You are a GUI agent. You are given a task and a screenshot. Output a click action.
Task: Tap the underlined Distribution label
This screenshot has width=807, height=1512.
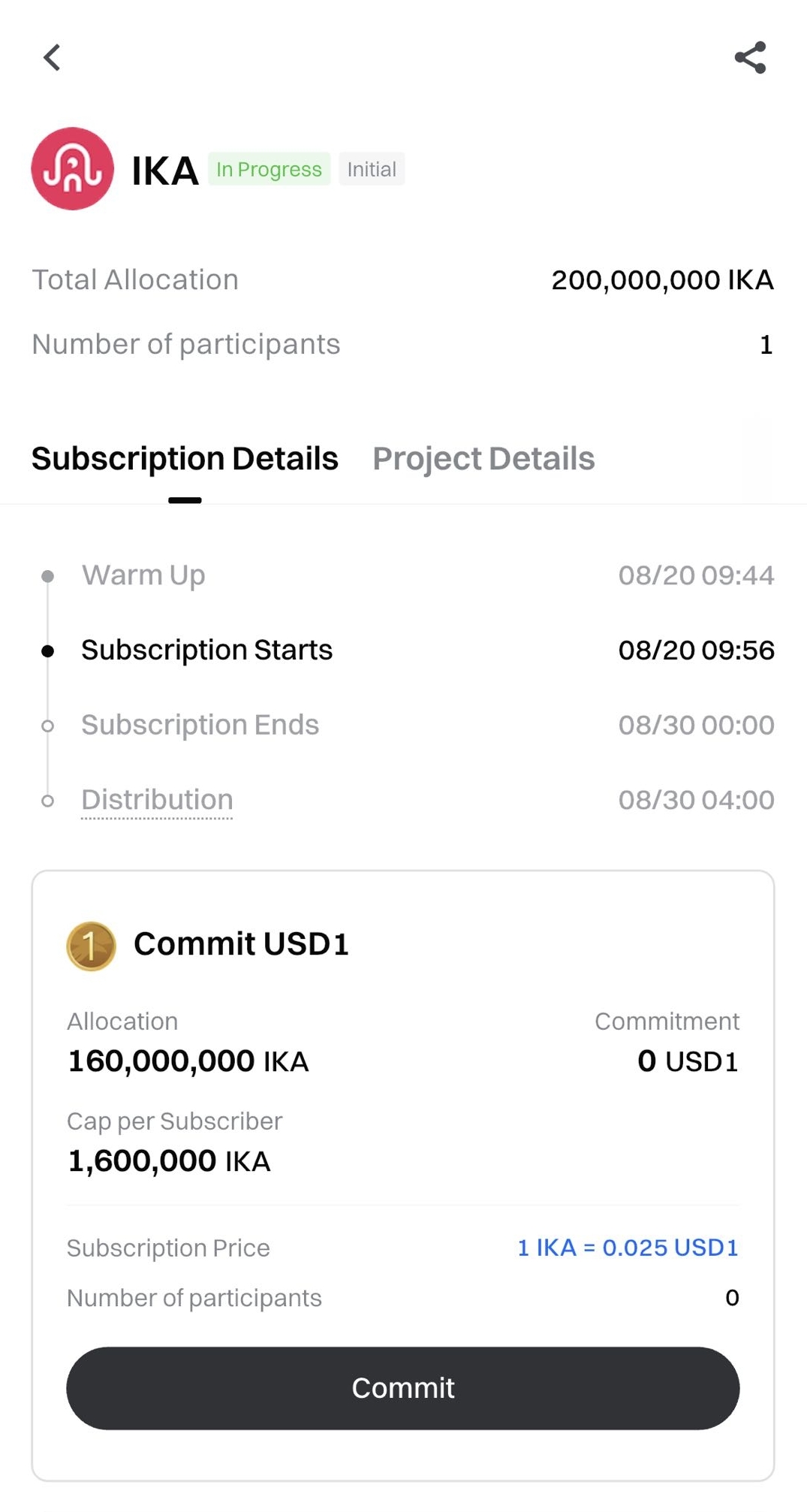(x=157, y=800)
